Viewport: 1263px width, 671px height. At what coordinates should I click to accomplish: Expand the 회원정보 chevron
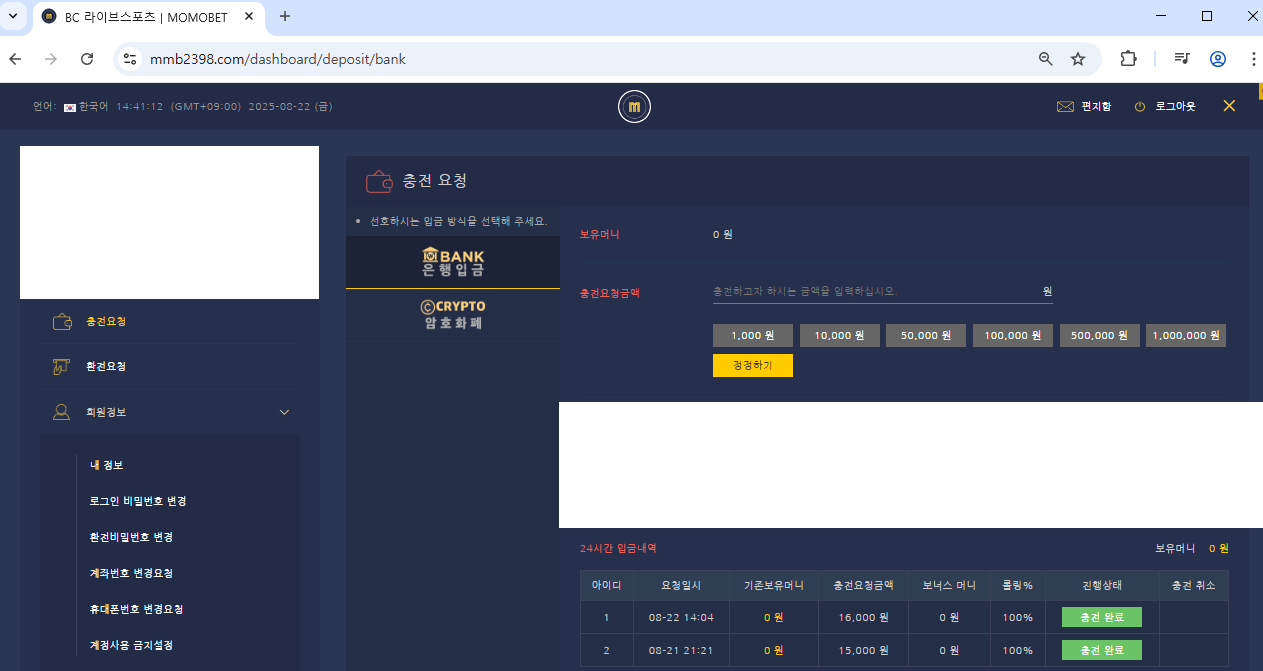pyautogui.click(x=284, y=412)
